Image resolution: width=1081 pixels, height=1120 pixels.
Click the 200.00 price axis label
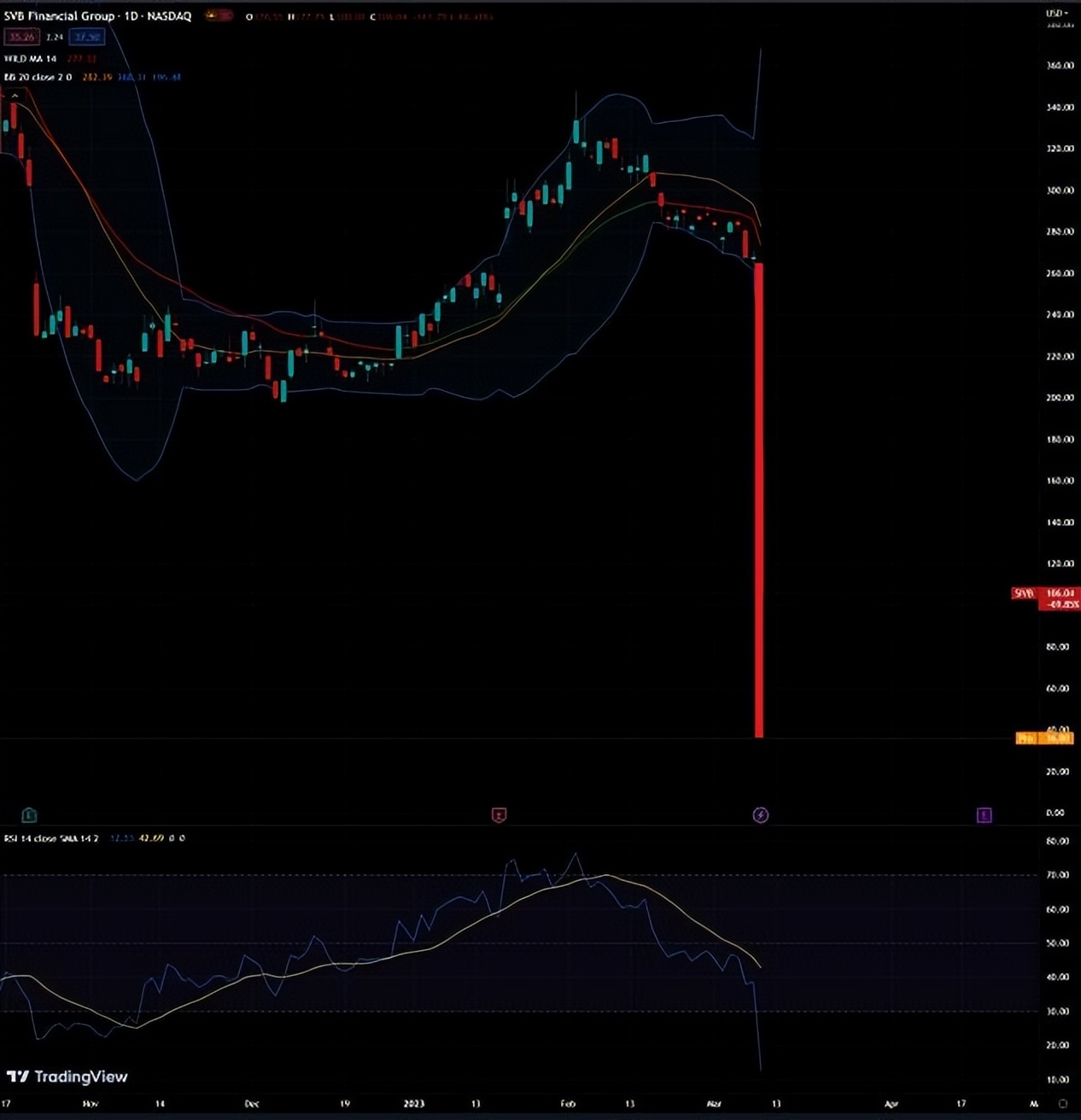click(1060, 398)
